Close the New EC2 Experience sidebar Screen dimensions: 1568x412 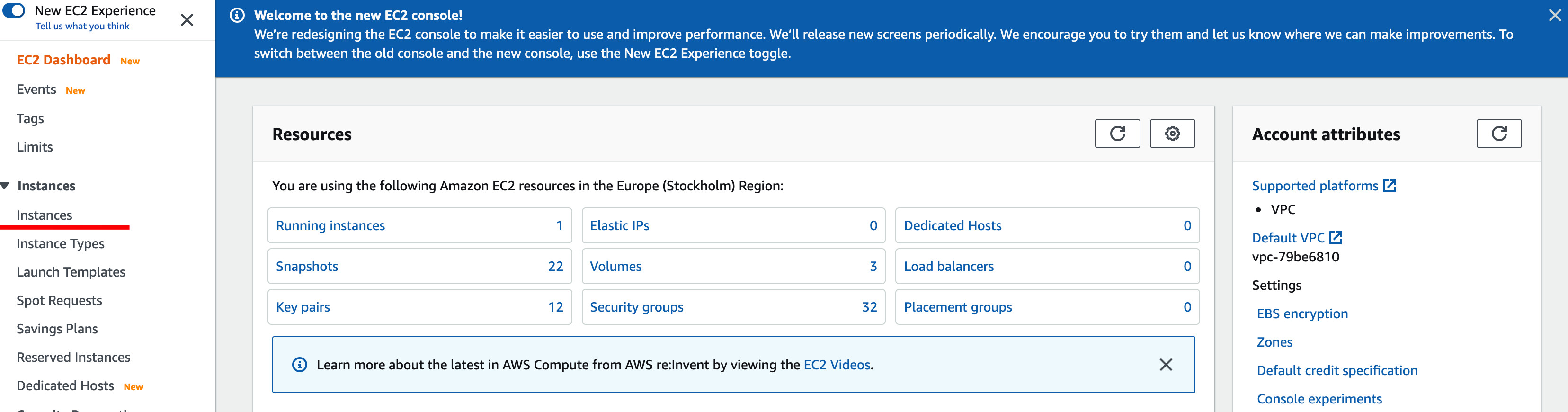187,20
